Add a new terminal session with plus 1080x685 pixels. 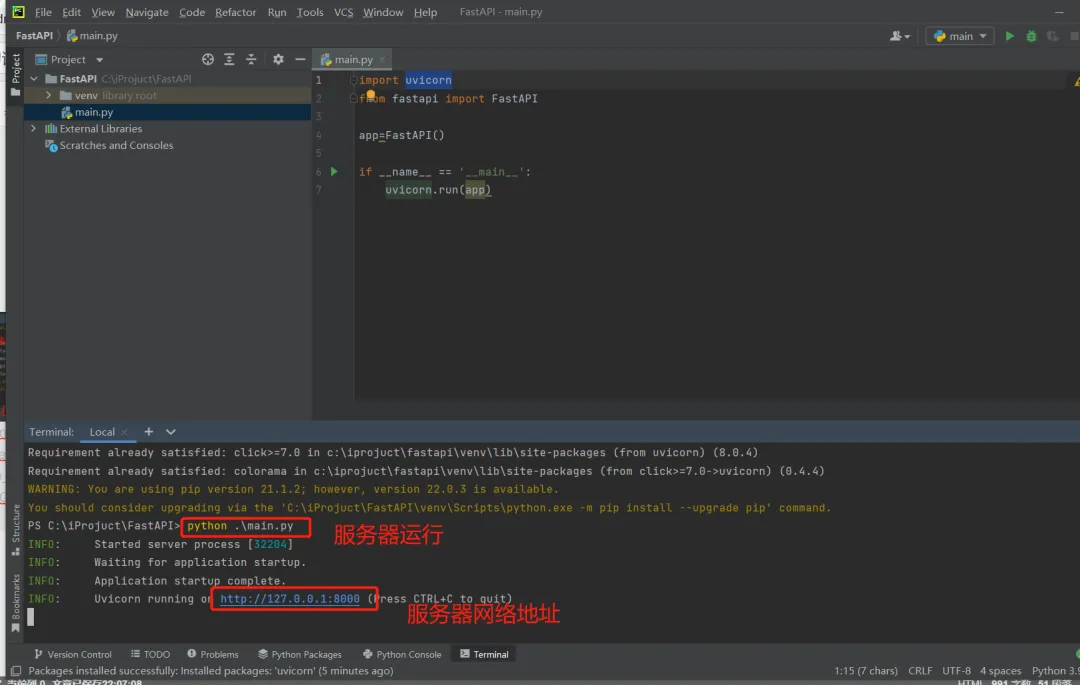149,432
